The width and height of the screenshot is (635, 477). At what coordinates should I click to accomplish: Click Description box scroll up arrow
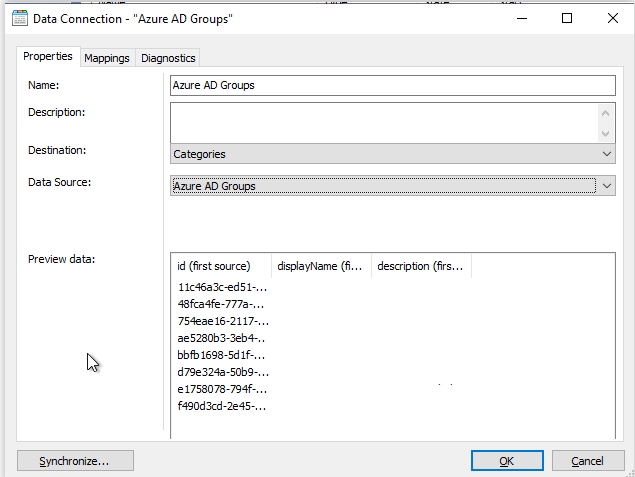click(605, 113)
